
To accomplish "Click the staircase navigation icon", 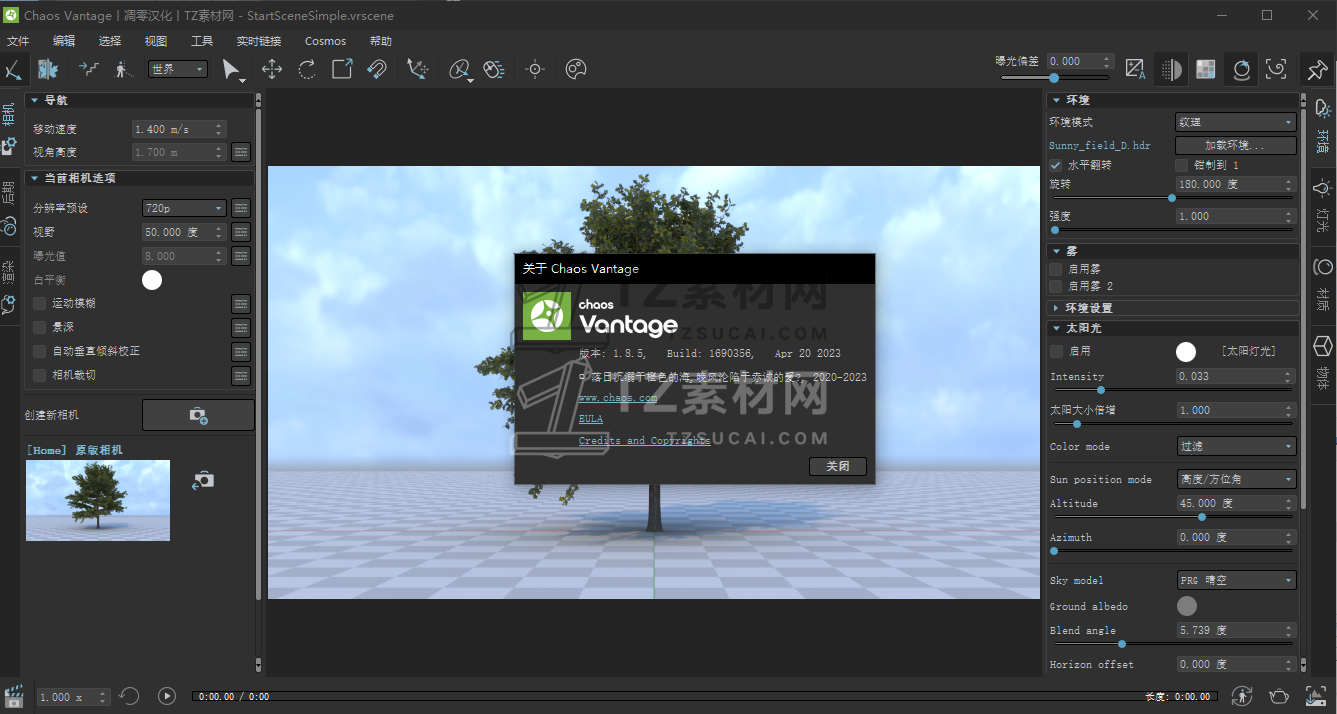I will click(89, 69).
